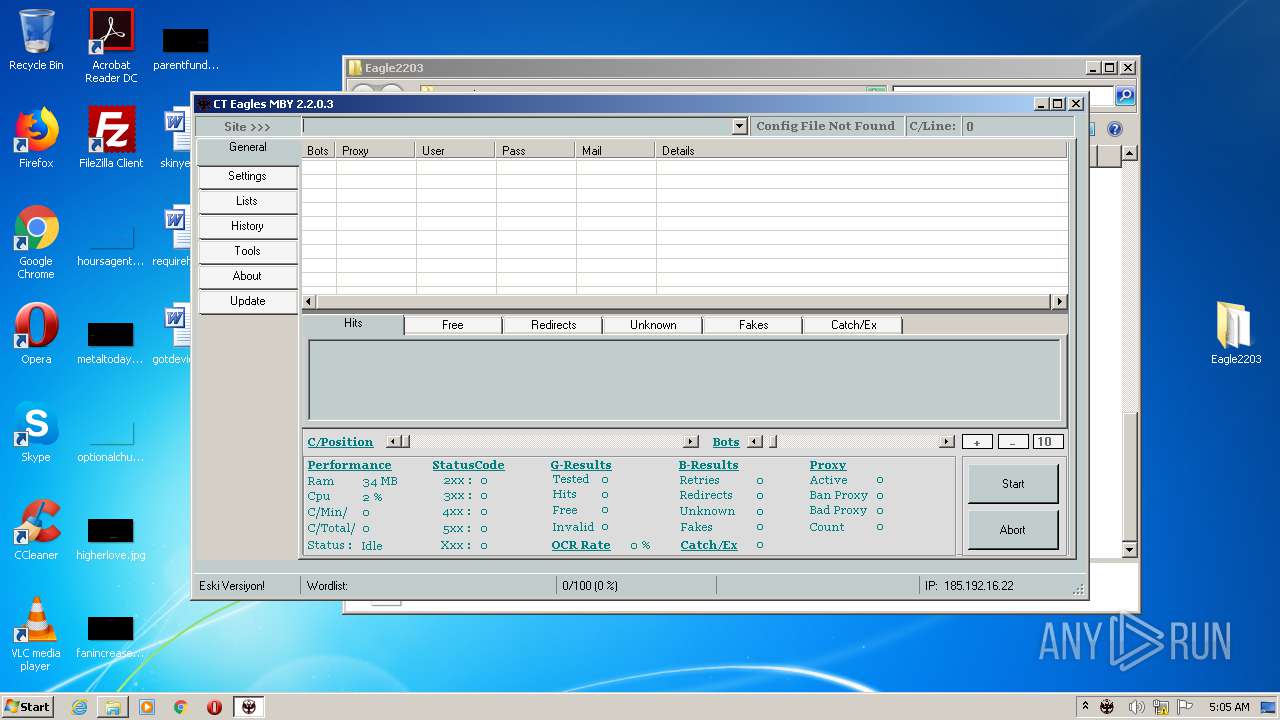Click the Details column header
The height and width of the screenshot is (720, 1280).
pyautogui.click(x=861, y=150)
